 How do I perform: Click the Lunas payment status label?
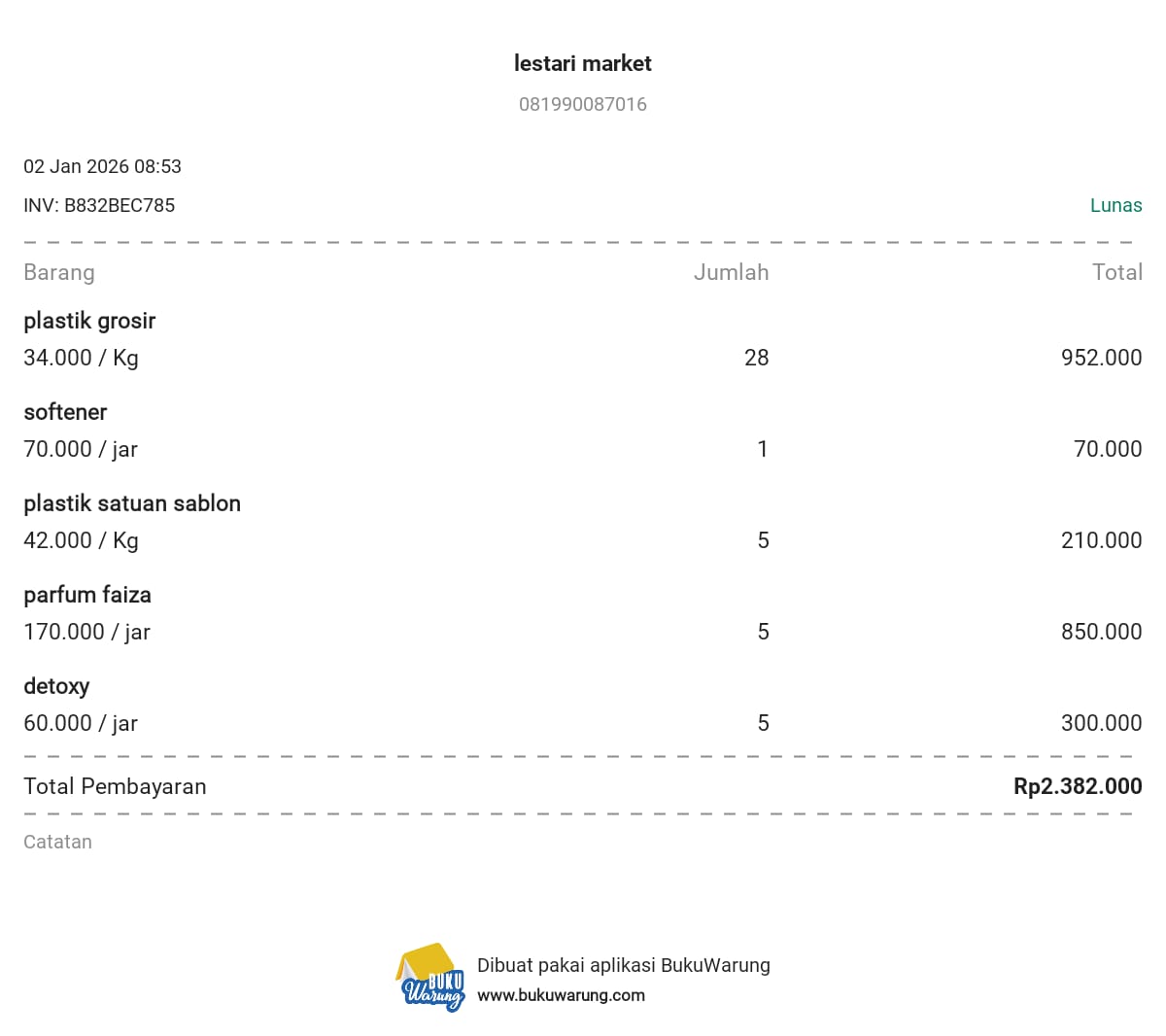click(1115, 205)
